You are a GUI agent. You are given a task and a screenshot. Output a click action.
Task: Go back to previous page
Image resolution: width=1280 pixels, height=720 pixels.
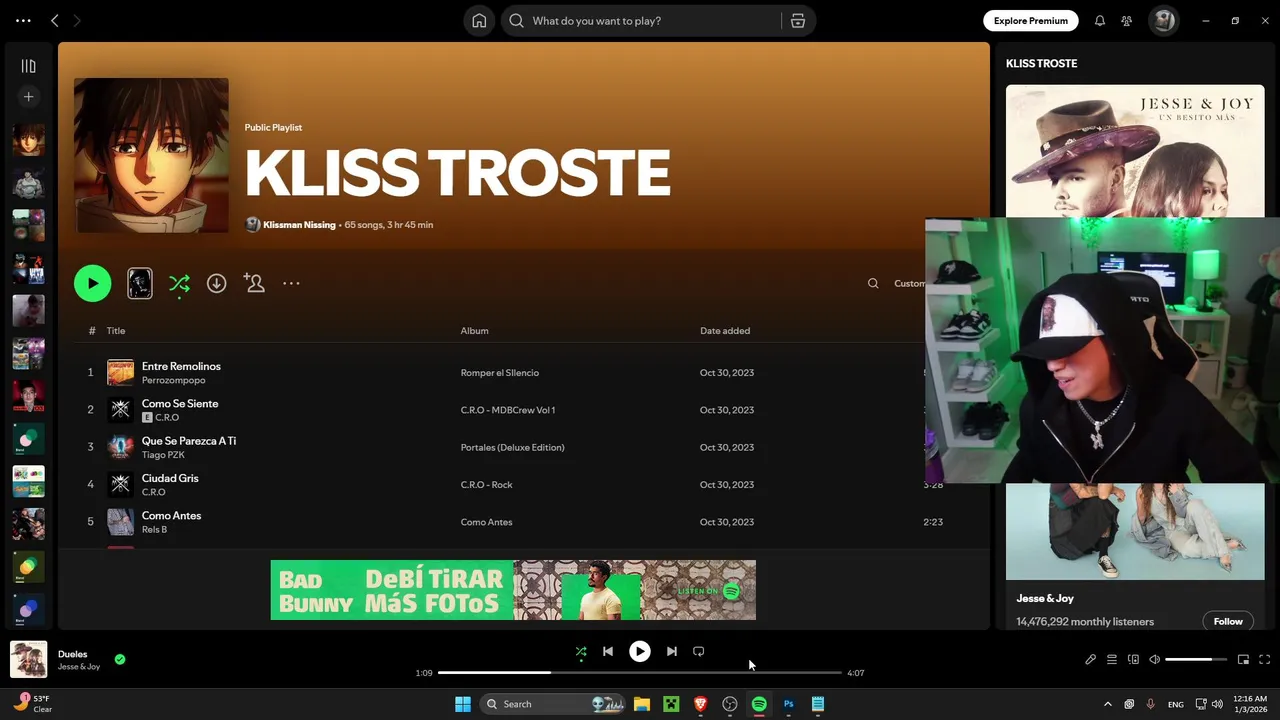point(55,21)
